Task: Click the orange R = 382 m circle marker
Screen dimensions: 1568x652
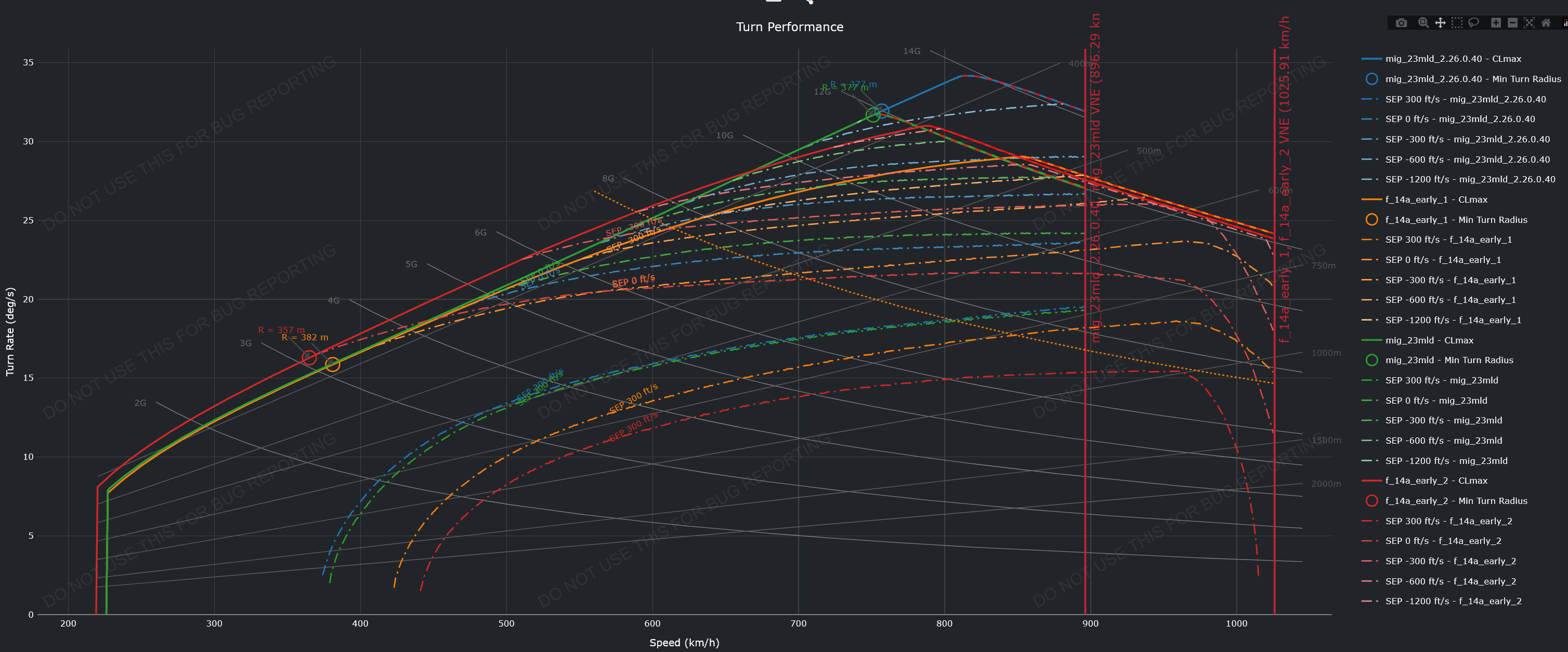Action: pos(332,364)
